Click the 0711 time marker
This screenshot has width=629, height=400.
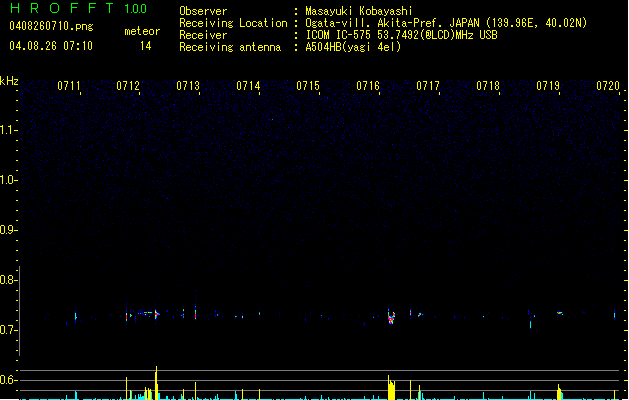coord(69,86)
